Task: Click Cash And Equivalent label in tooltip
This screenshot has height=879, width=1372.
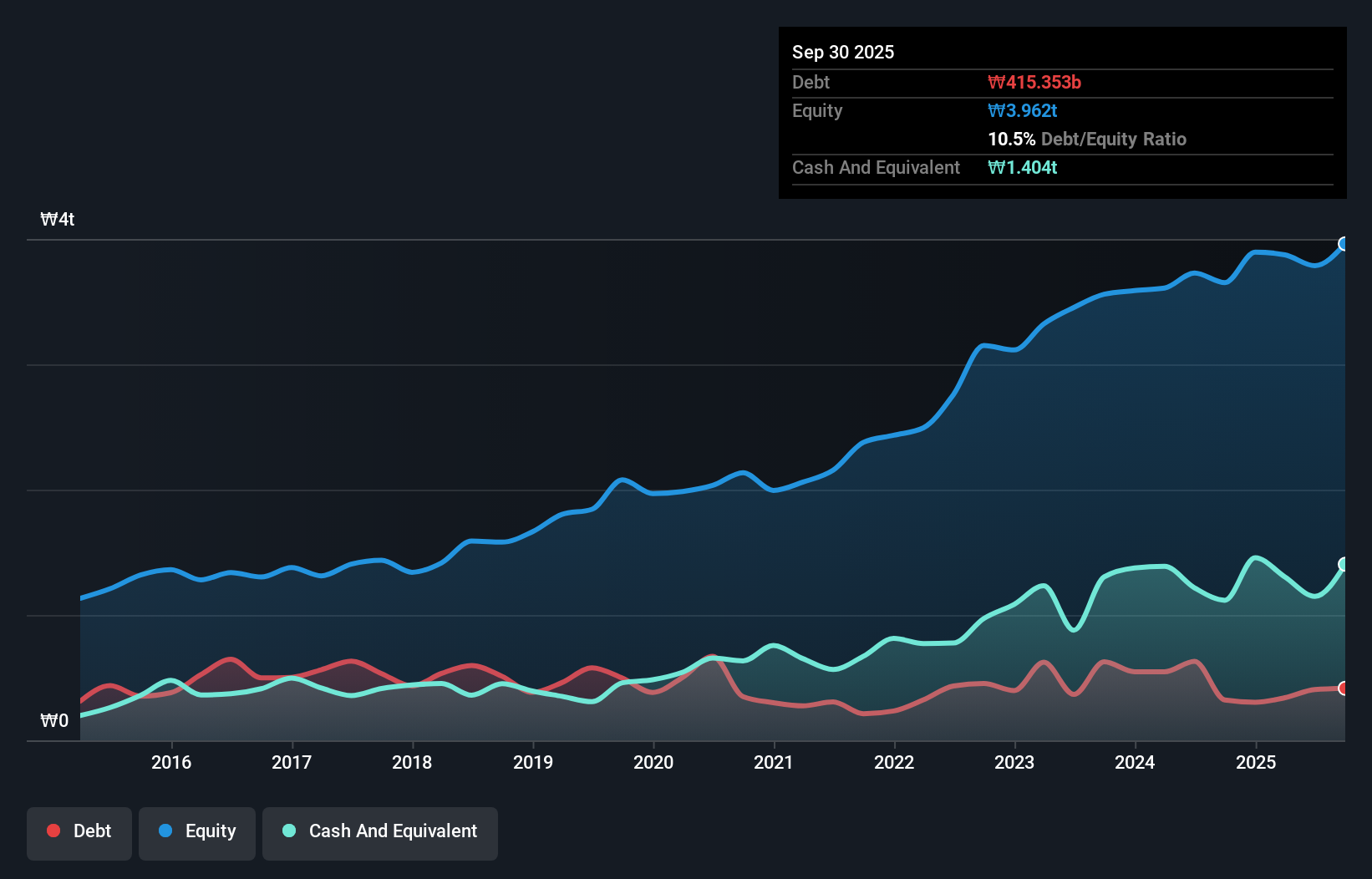Action: point(876,167)
